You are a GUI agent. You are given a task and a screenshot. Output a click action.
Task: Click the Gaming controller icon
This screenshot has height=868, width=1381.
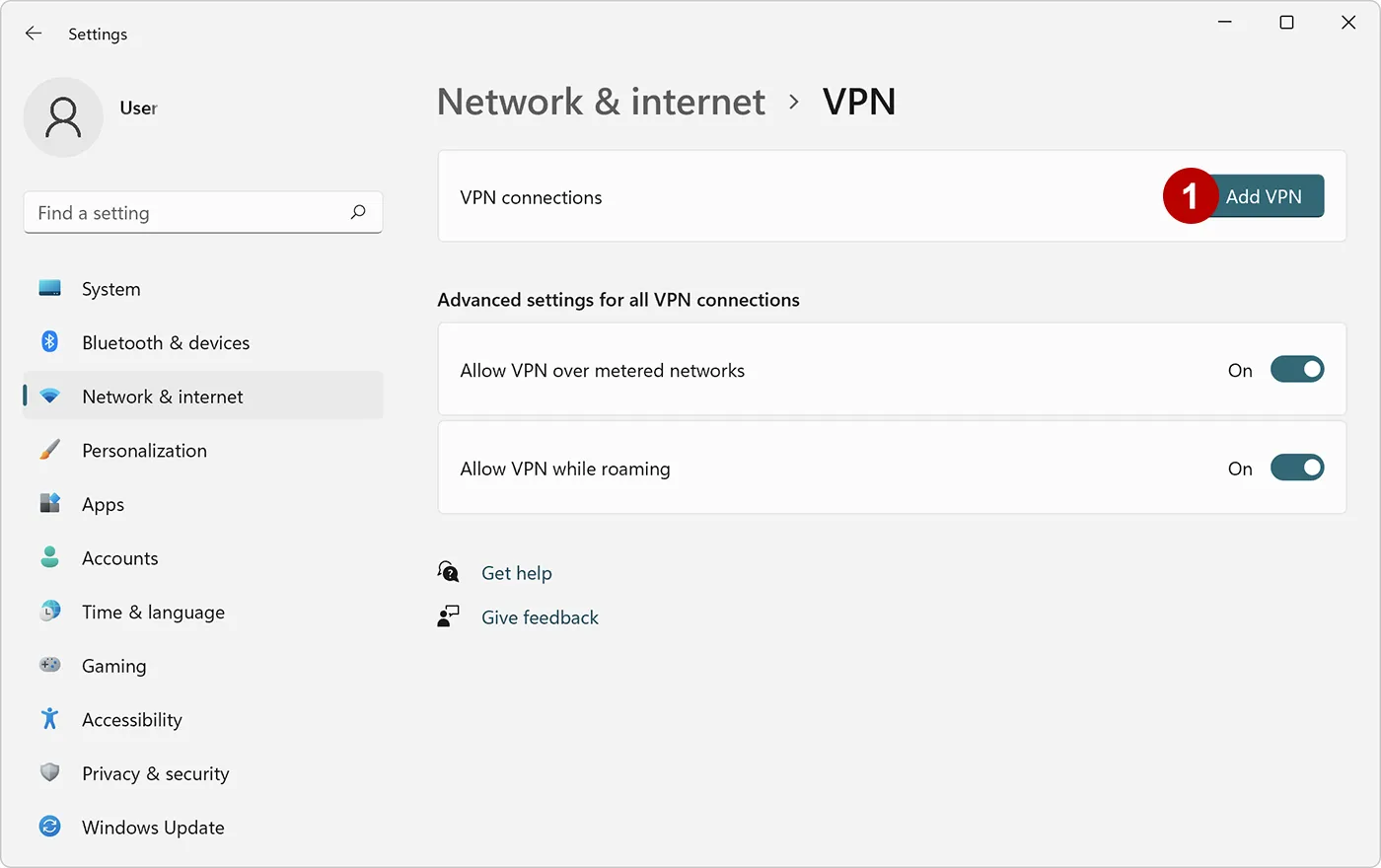pos(49,665)
